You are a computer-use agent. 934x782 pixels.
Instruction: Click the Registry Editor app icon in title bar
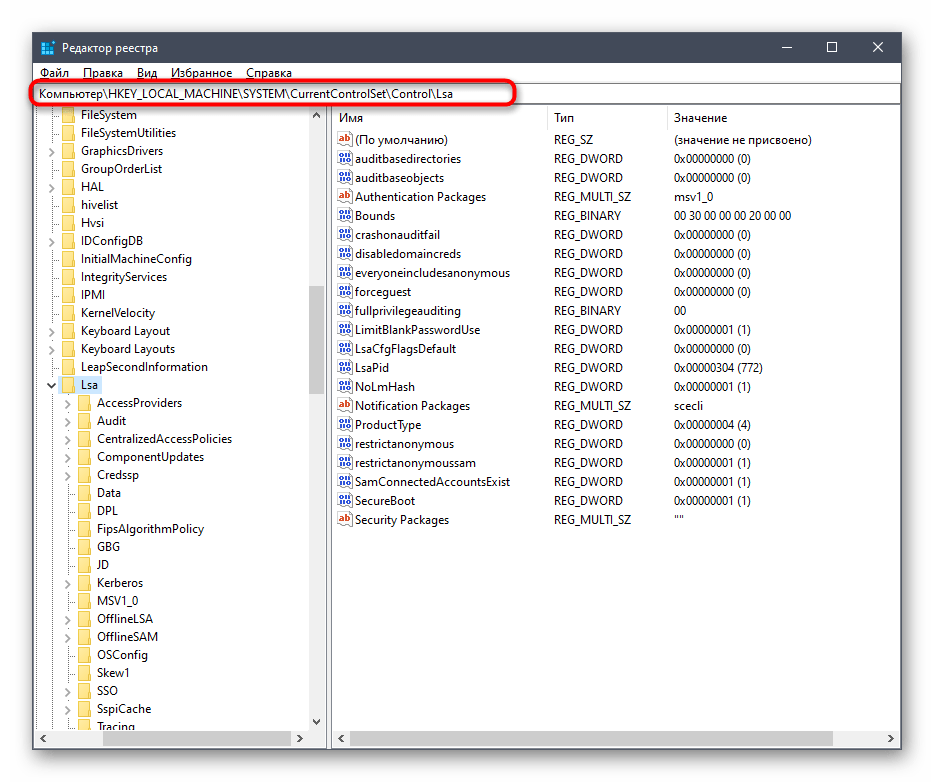[47, 48]
